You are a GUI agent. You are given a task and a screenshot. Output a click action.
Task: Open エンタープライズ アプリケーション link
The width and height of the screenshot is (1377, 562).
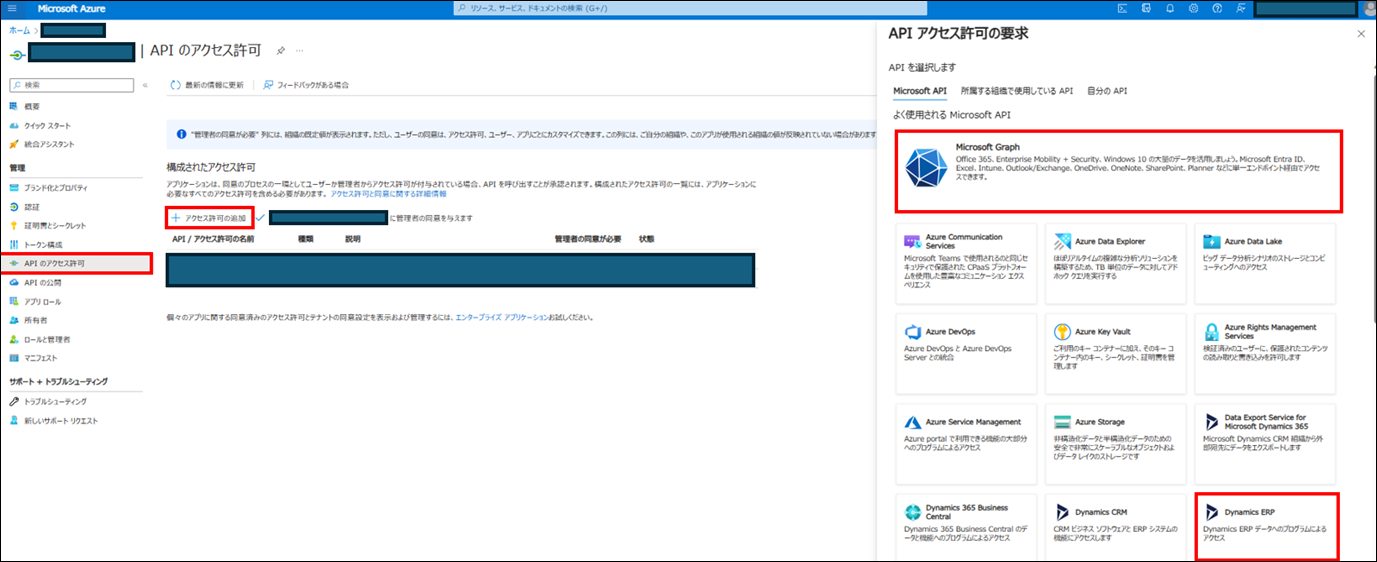pyautogui.click(x=501, y=317)
